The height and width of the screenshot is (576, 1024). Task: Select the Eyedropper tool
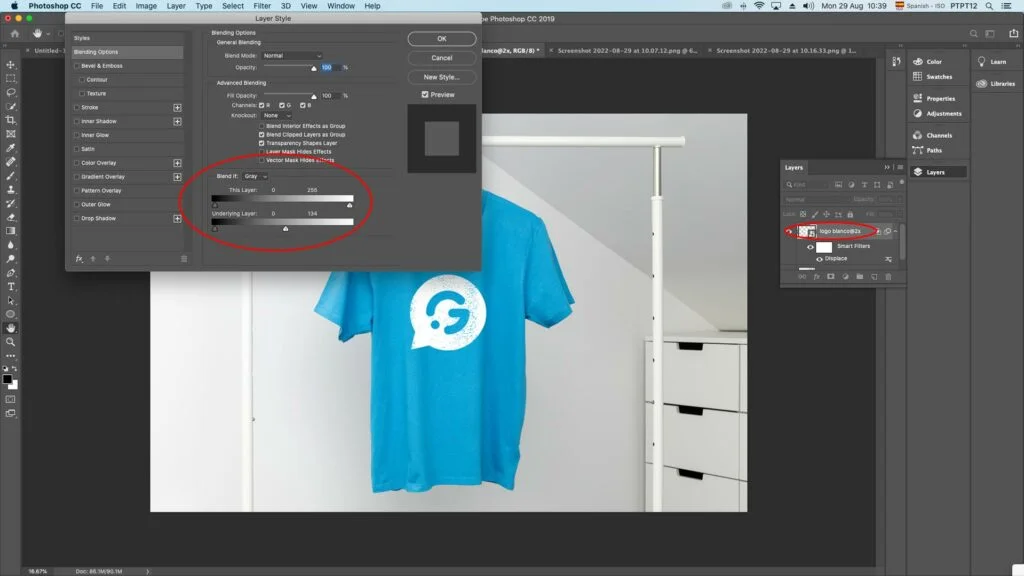[x=10, y=148]
